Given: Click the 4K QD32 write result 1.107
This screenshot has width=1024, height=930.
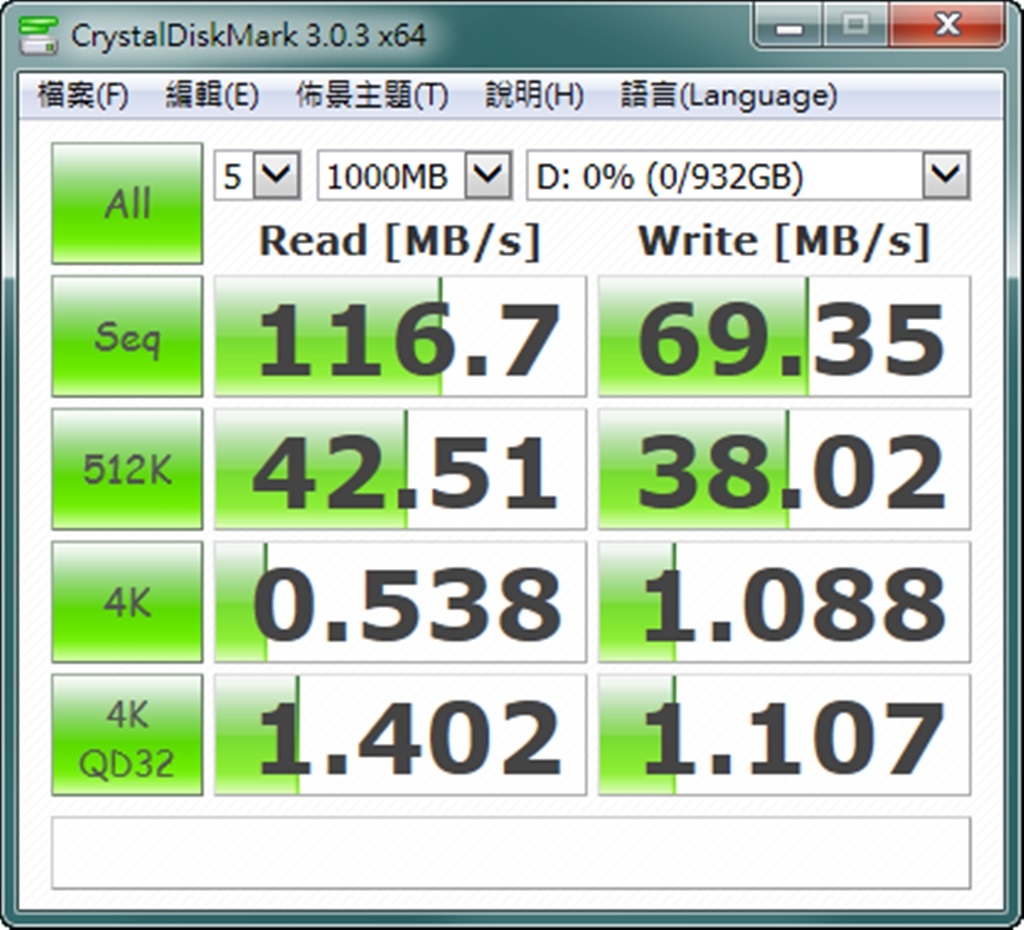Looking at the screenshot, I should pyautogui.click(x=784, y=735).
